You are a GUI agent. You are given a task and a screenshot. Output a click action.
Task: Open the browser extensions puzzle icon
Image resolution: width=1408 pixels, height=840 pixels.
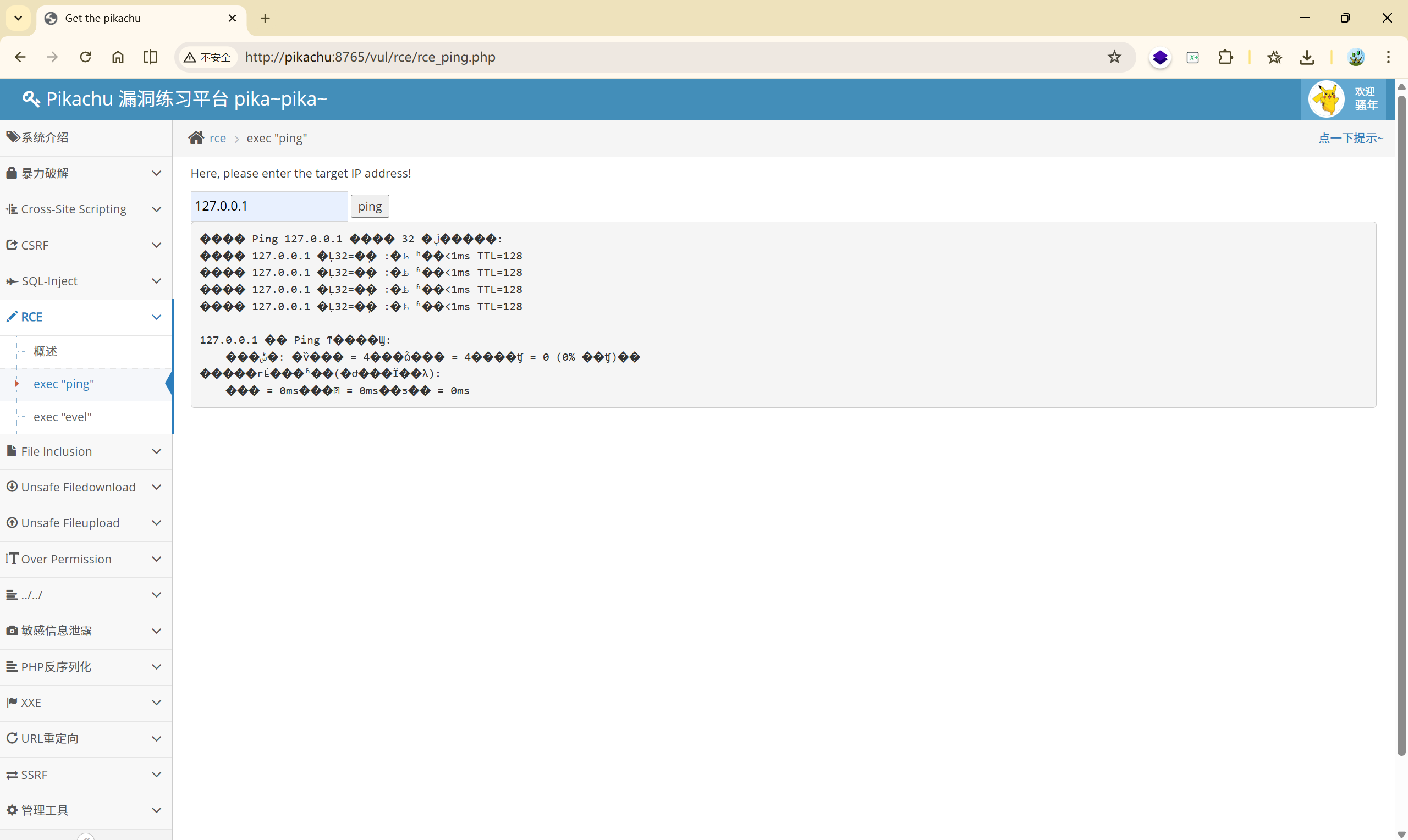pyautogui.click(x=1225, y=57)
